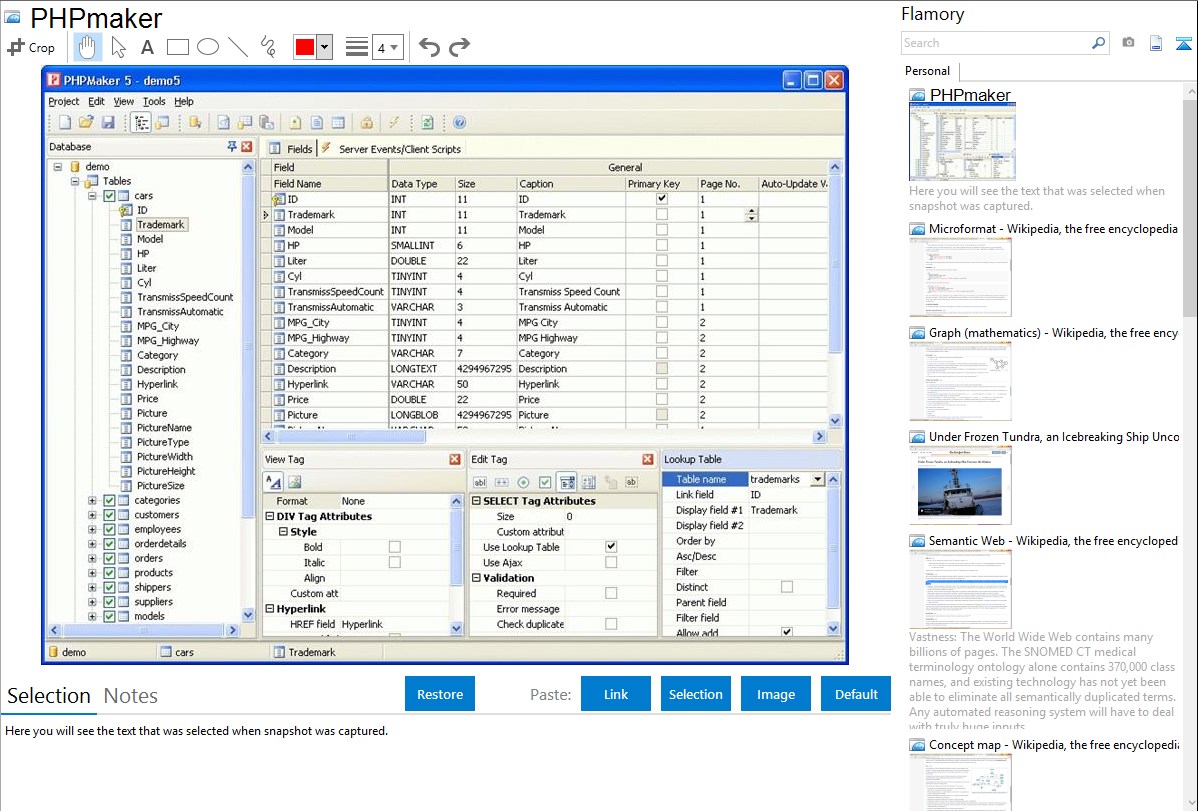Screen dimensions: 1198x811
Task: Select the Trademark field in tree
Action: (160, 225)
